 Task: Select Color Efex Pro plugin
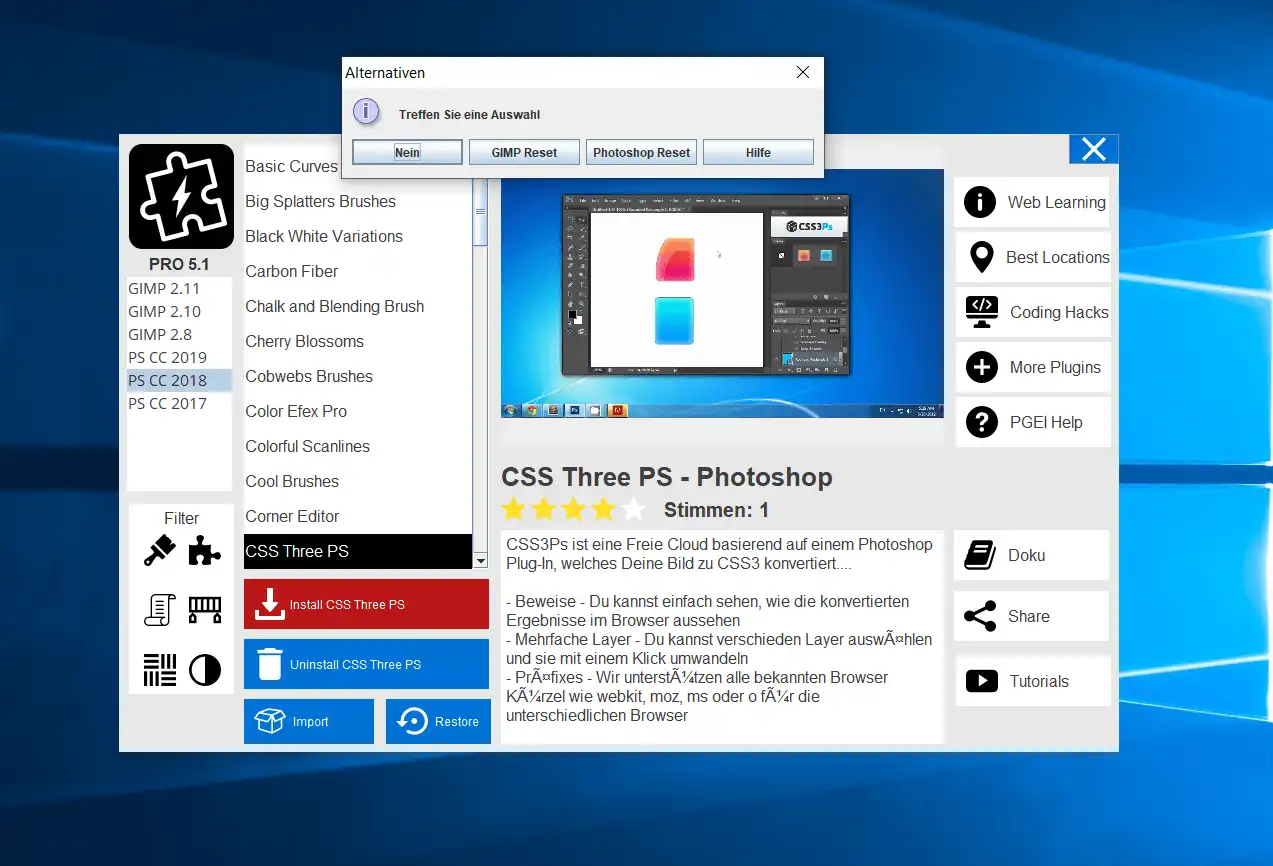tap(357, 411)
